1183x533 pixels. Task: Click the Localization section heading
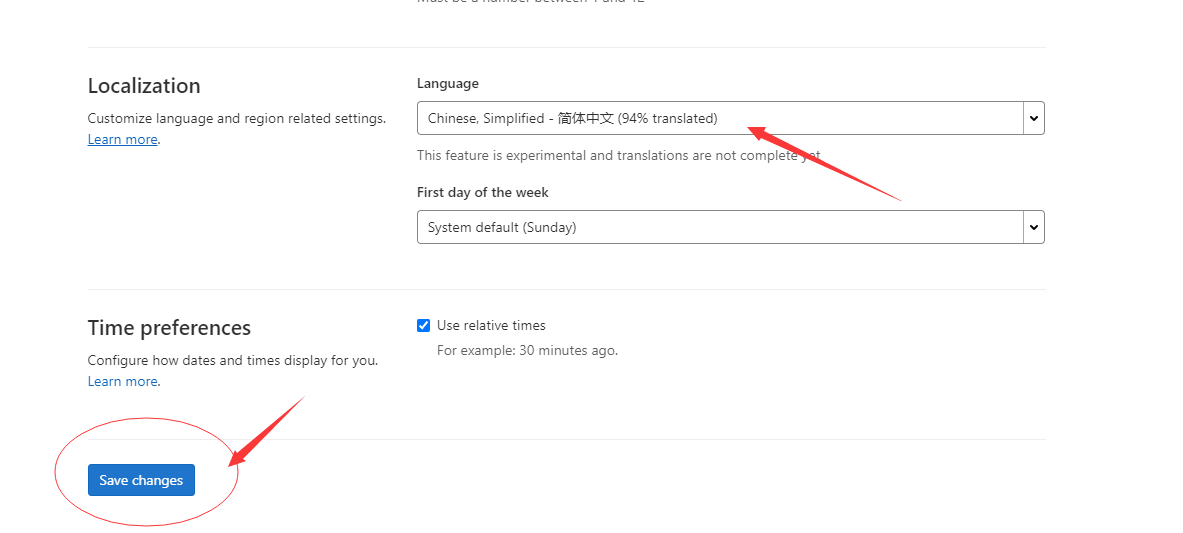click(144, 85)
